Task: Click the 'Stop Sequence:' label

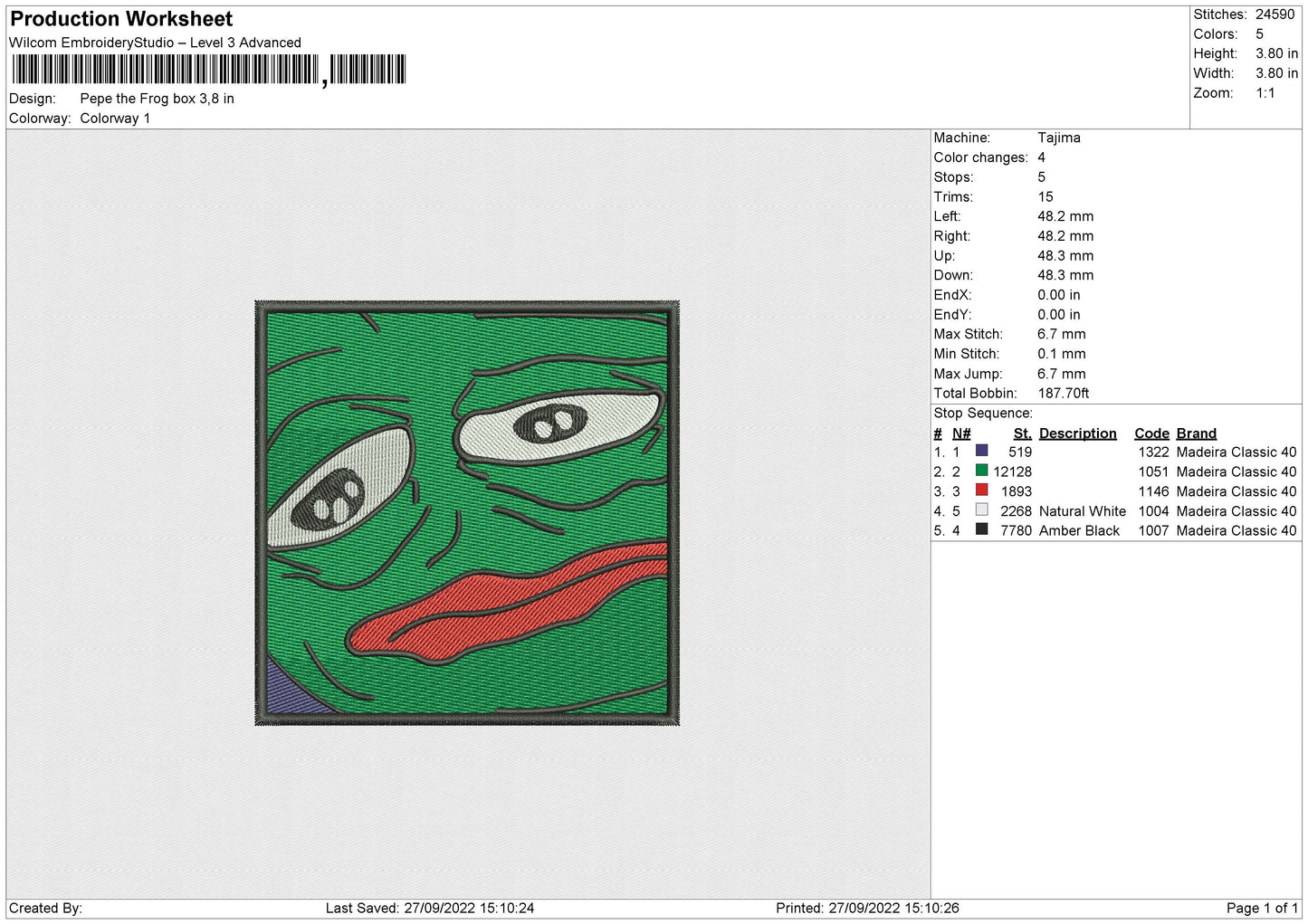Action: coord(983,413)
